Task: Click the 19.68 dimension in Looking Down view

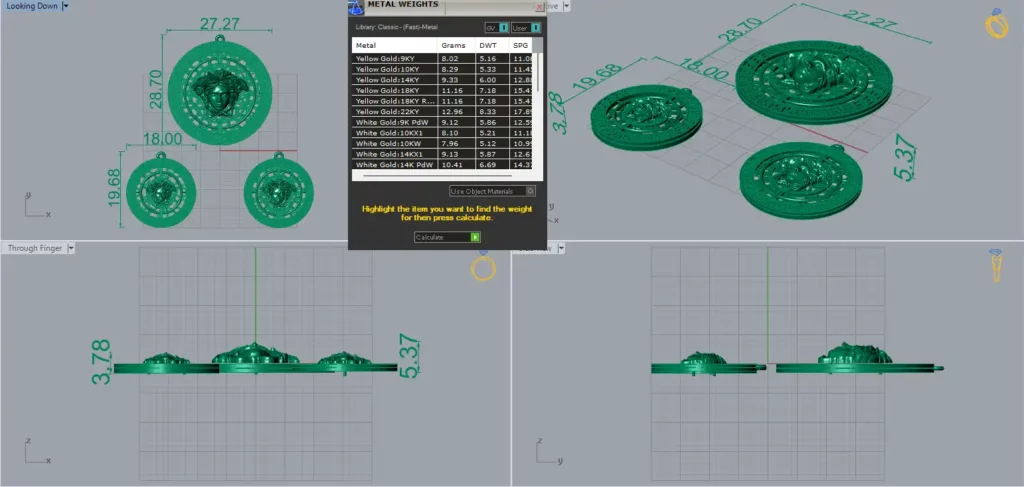Action: point(115,189)
